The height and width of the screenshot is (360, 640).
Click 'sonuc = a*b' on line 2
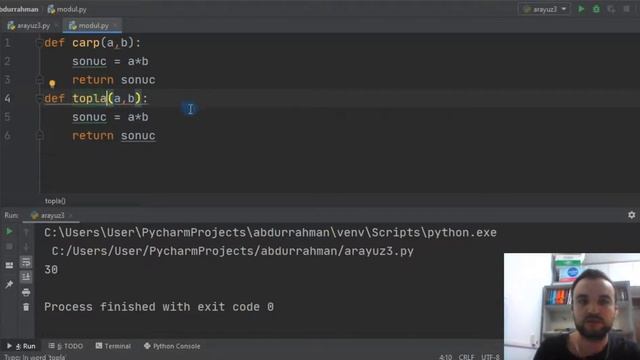coord(110,61)
